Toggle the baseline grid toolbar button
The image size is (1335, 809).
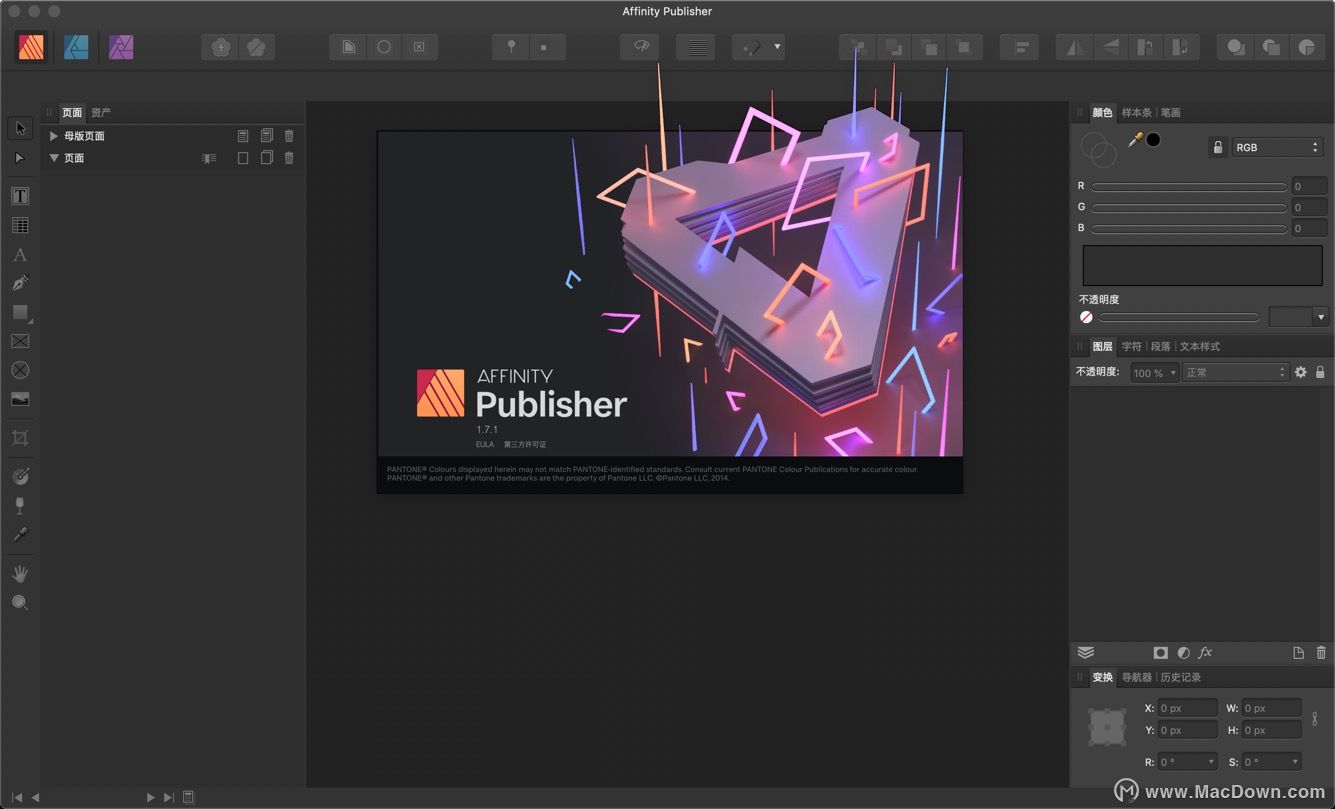point(695,47)
